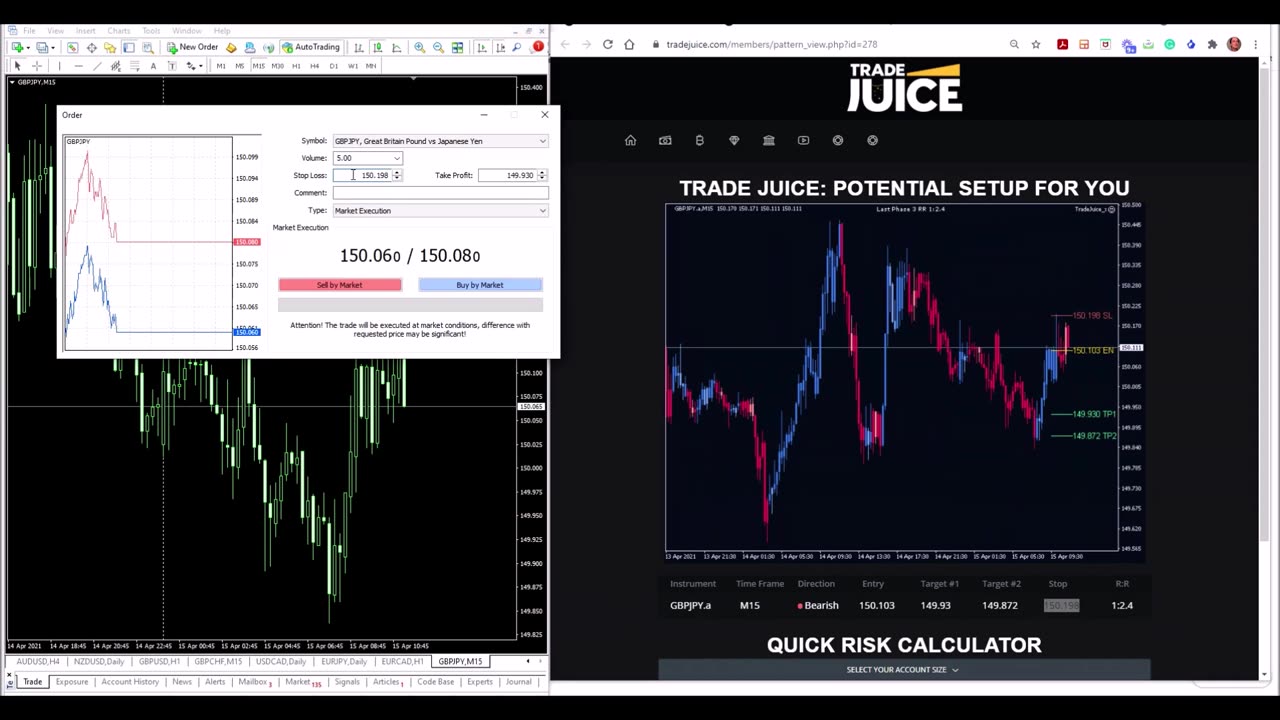Bookmark this page with the star icon
The width and height of the screenshot is (1280, 720).
[x=1036, y=44]
